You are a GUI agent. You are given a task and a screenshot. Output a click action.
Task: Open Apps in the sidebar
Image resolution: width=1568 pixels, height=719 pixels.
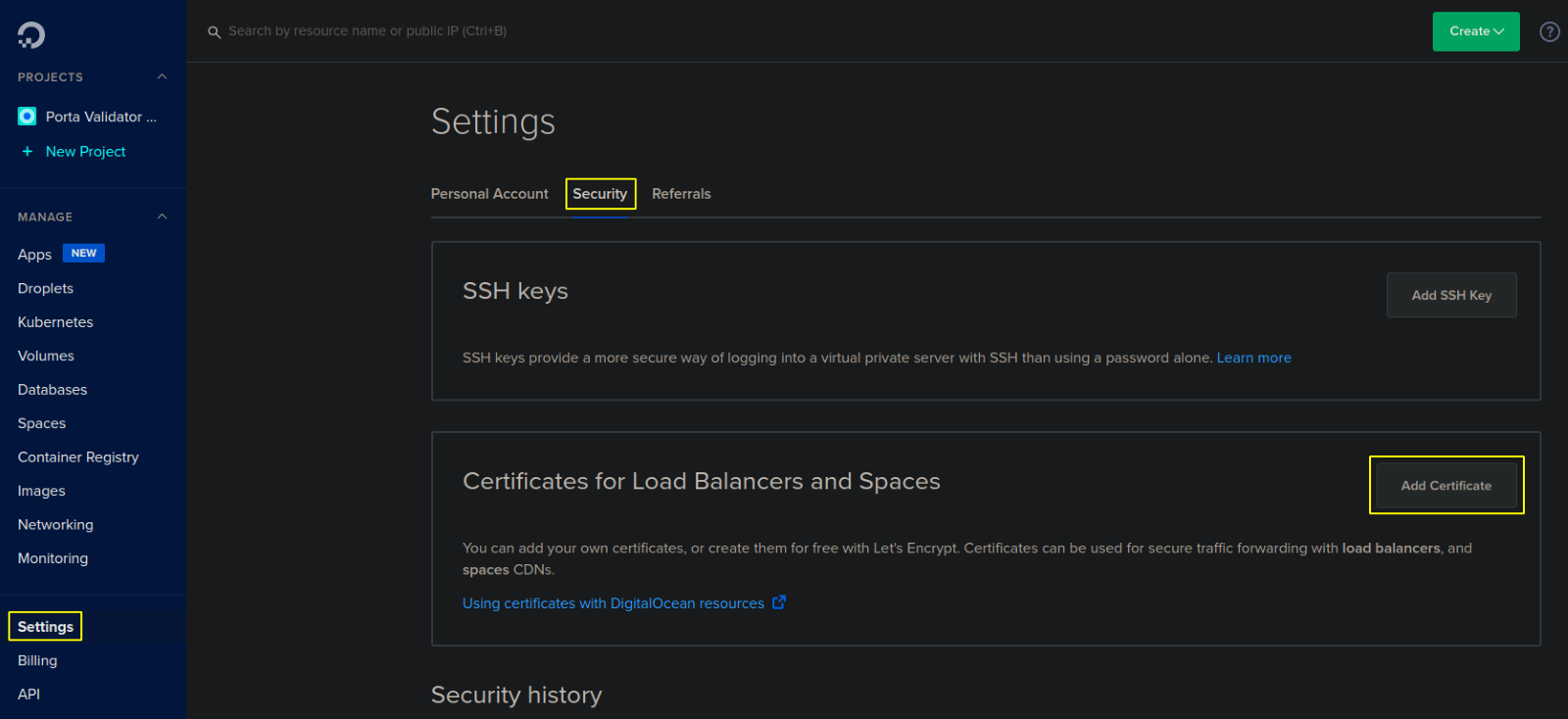34,255
